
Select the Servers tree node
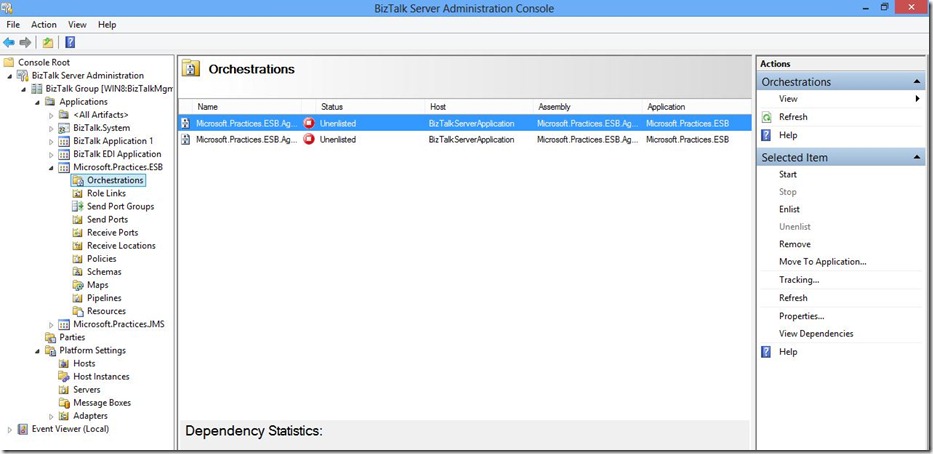86,390
